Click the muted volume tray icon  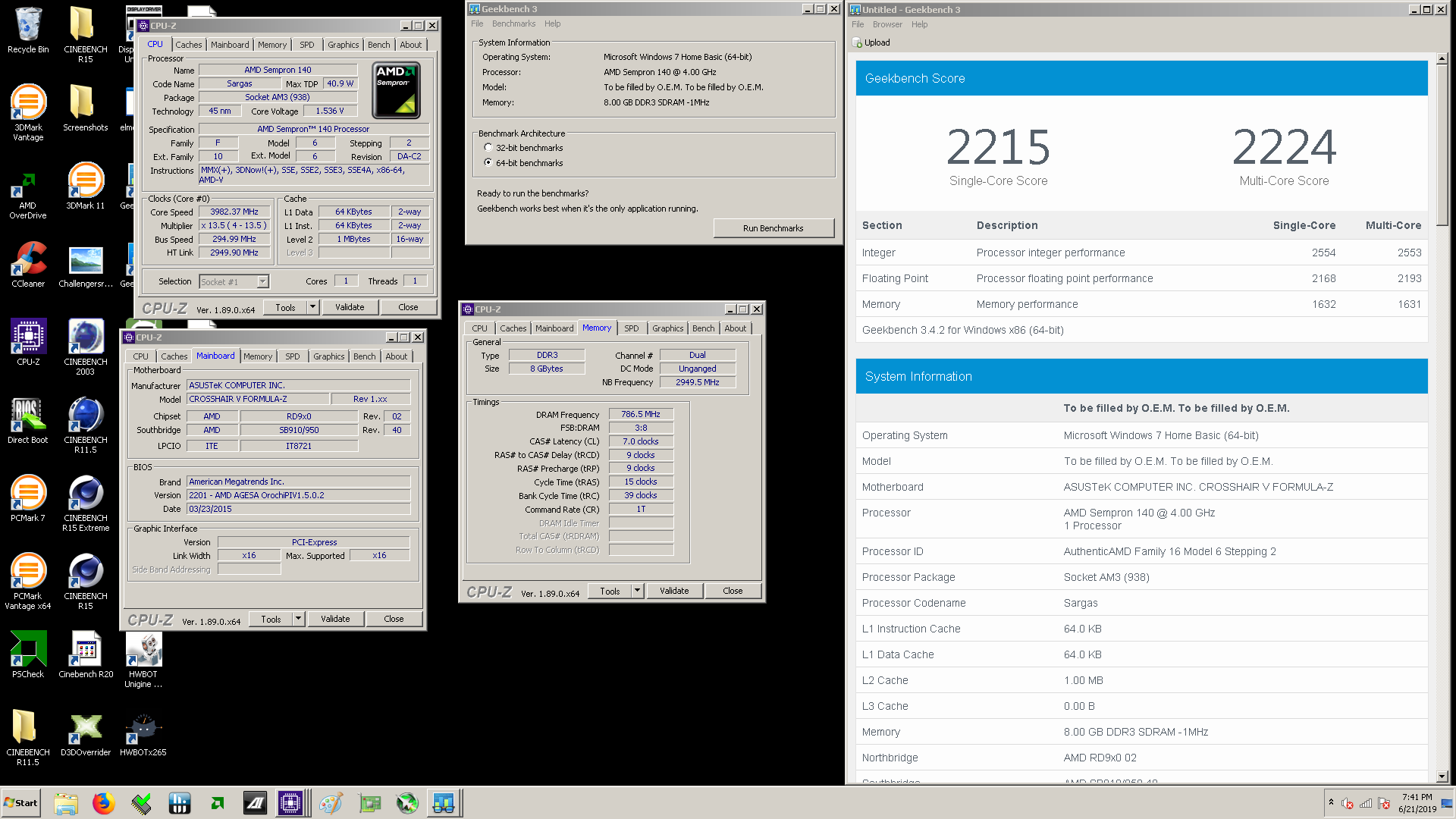click(1348, 803)
